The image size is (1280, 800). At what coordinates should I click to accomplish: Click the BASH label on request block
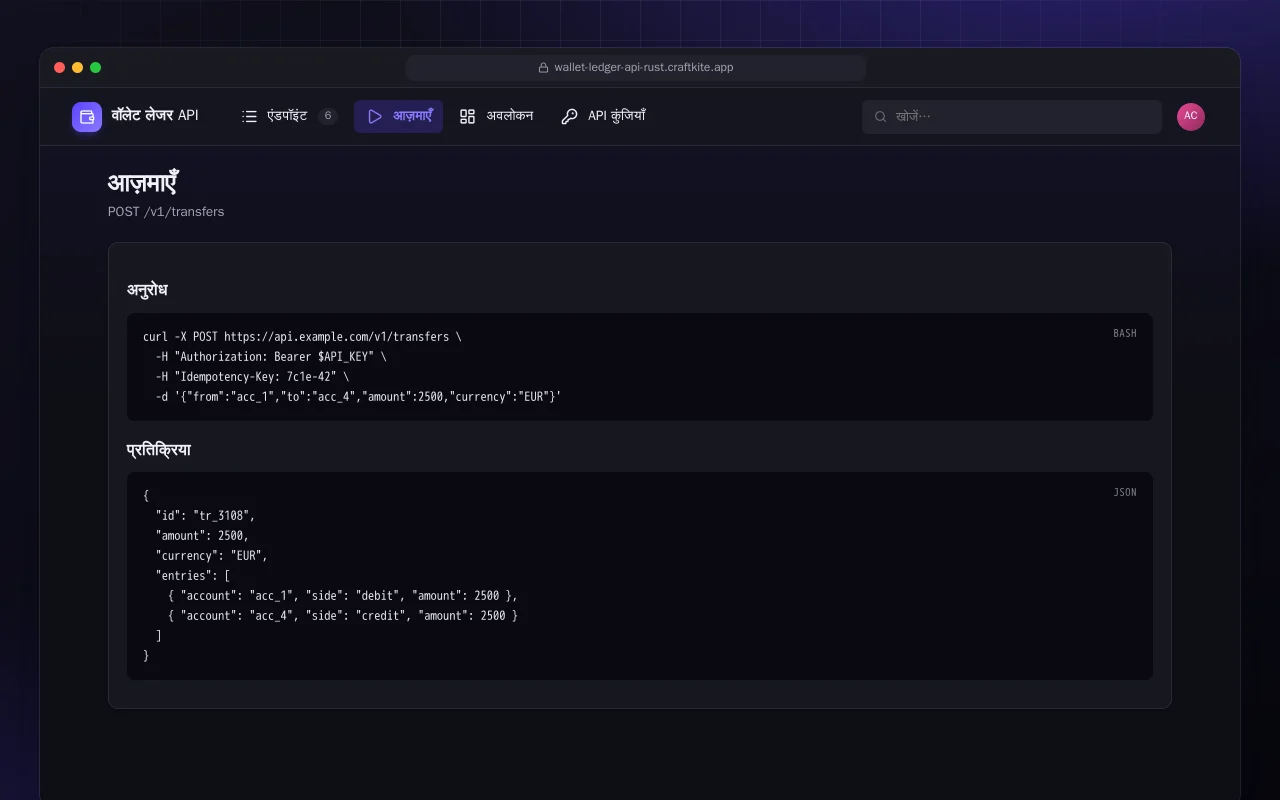click(x=1125, y=333)
